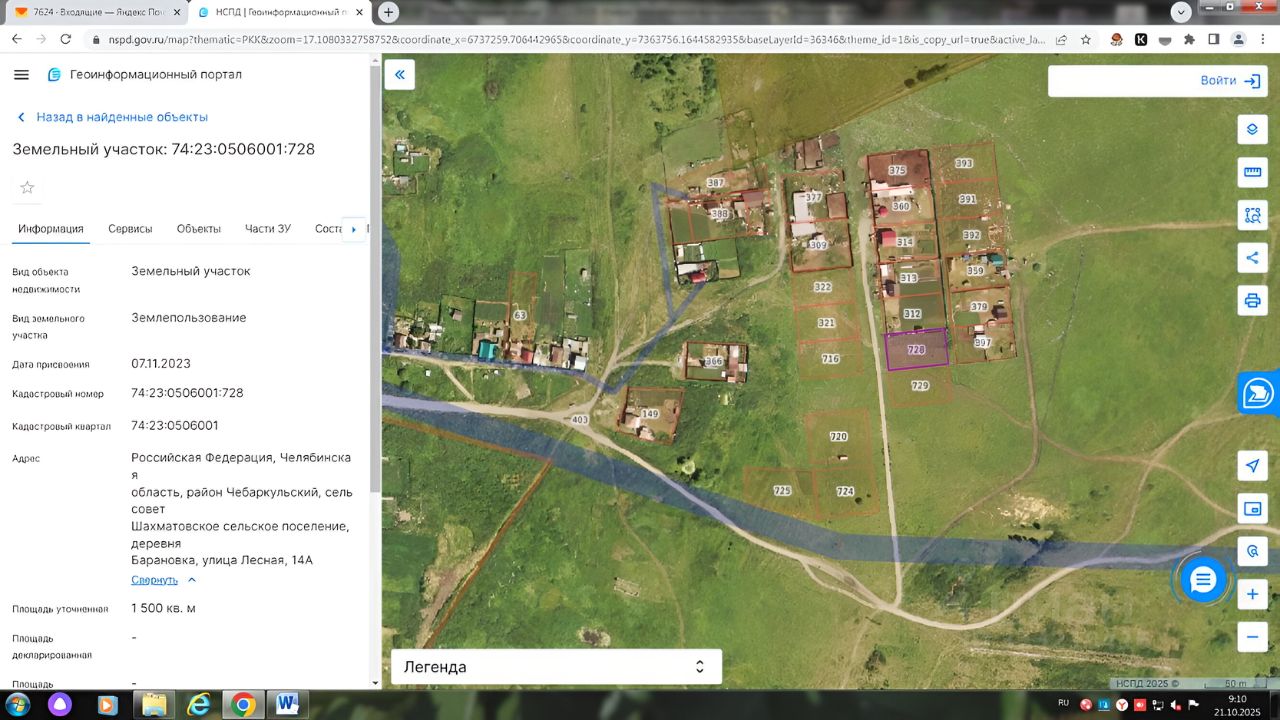This screenshot has width=1280, height=720.
Task: Expand the Легенда panel
Action: [x=555, y=667]
